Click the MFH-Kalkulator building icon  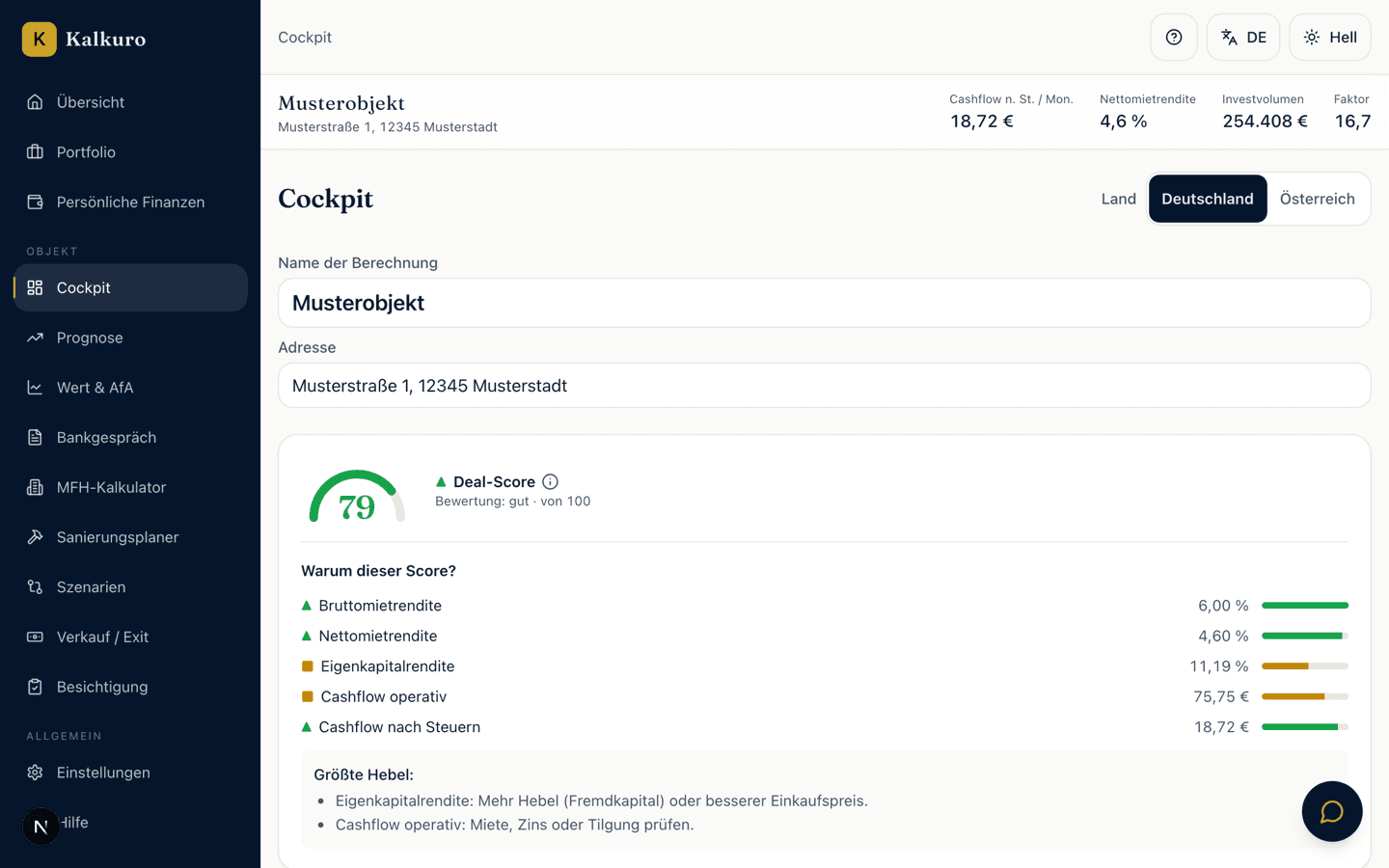click(x=35, y=487)
